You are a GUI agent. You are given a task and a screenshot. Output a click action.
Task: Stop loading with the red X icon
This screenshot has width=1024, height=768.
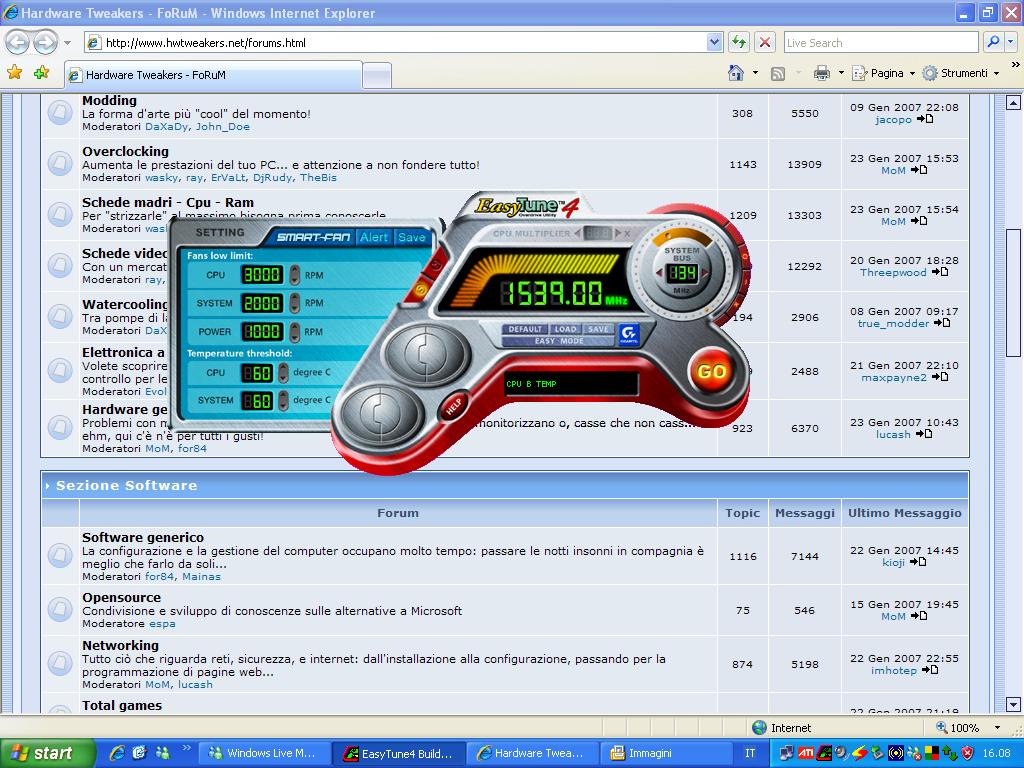click(765, 42)
